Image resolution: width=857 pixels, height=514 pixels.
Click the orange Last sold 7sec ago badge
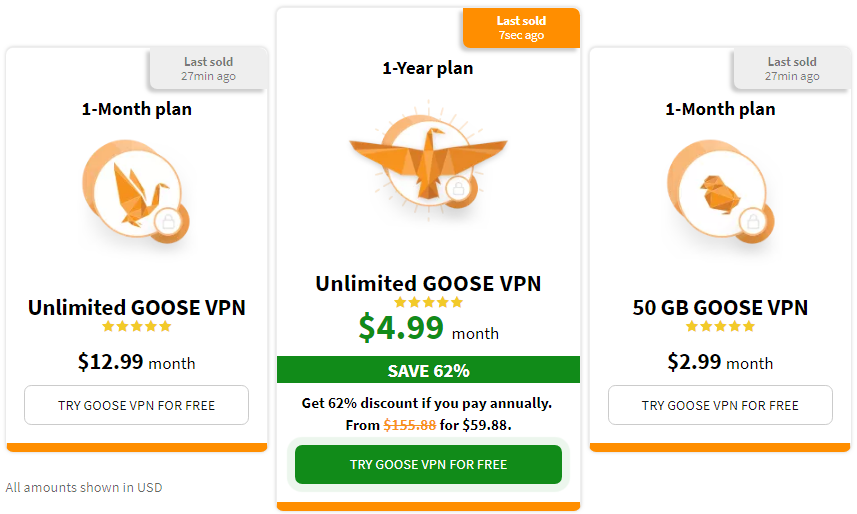click(521, 28)
